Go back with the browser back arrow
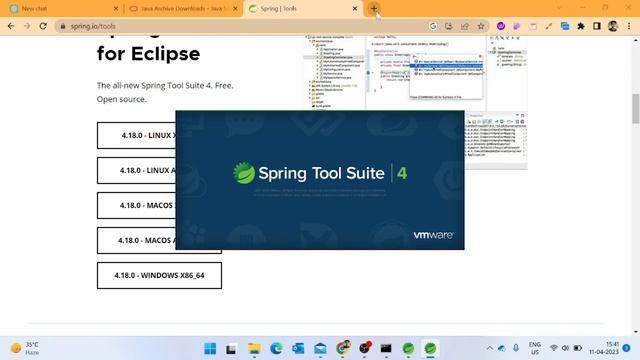 (11, 26)
